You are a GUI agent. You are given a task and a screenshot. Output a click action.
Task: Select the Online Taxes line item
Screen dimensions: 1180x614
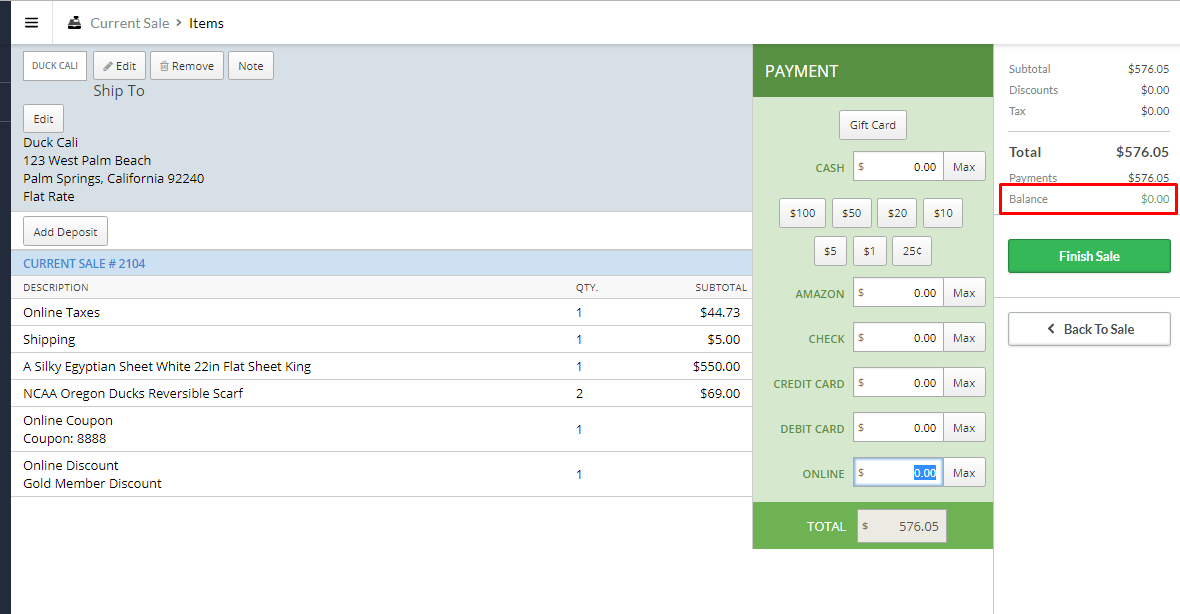(x=382, y=312)
